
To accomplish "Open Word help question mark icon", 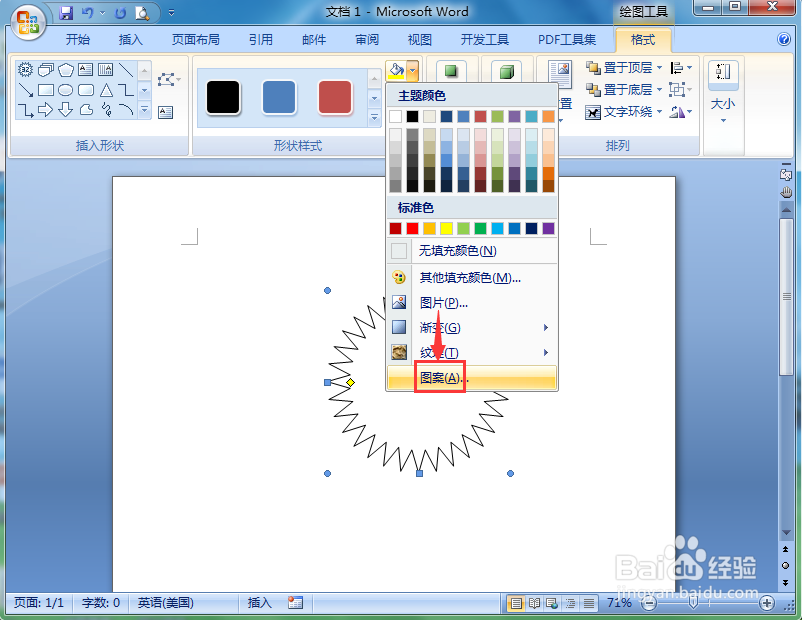I will pyautogui.click(x=784, y=39).
